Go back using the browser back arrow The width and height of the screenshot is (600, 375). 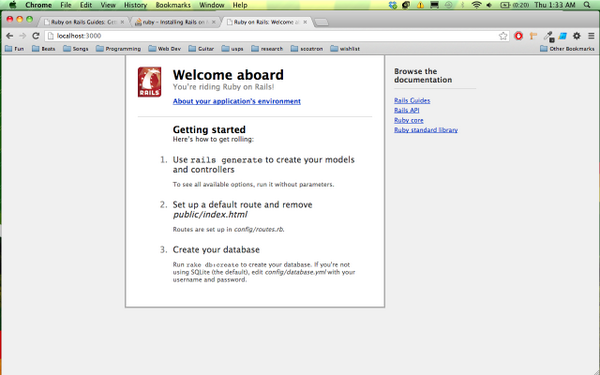tap(10, 36)
